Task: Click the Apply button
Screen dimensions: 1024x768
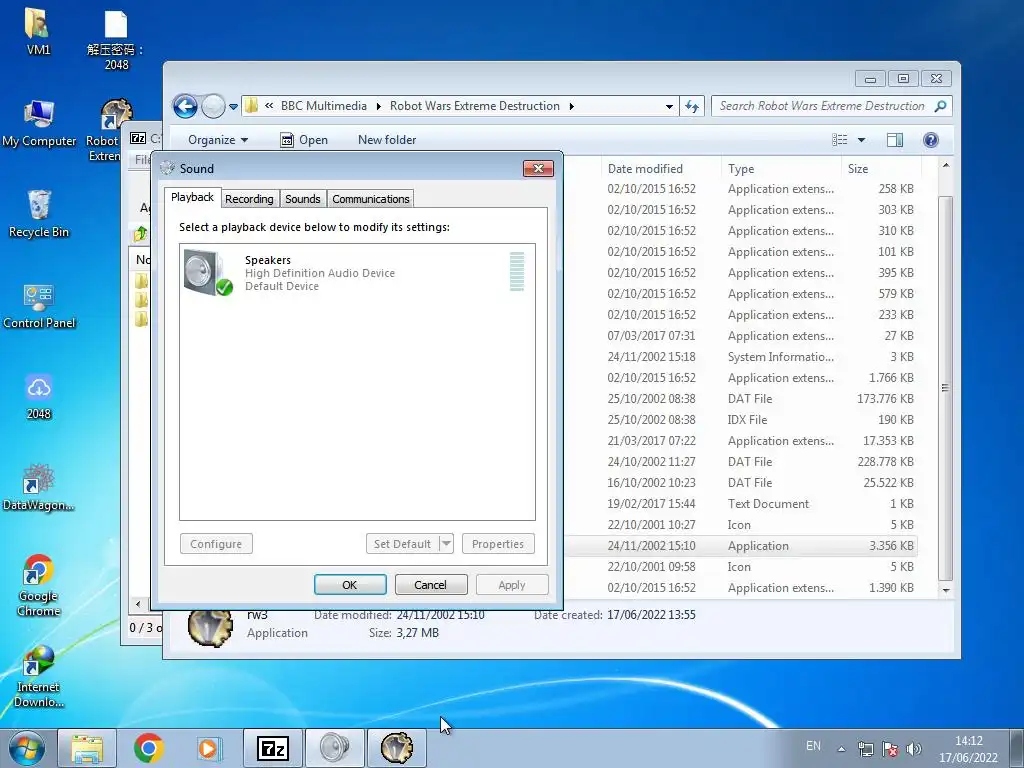Action: pyautogui.click(x=512, y=584)
